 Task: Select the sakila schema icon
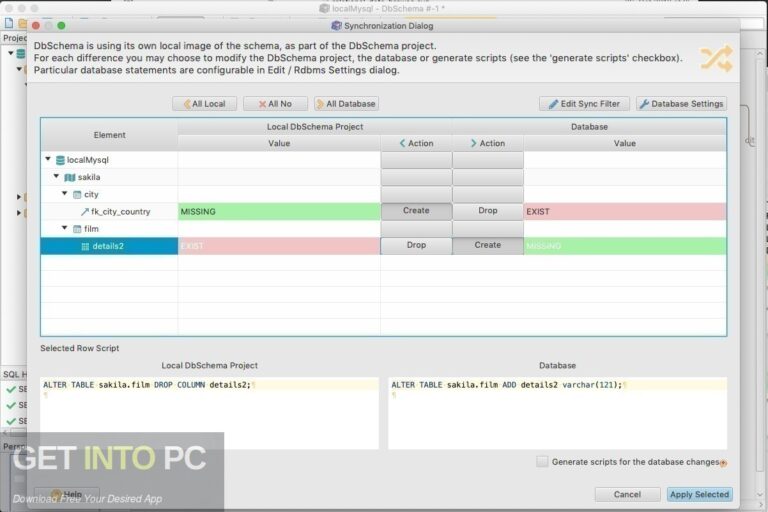(70, 177)
